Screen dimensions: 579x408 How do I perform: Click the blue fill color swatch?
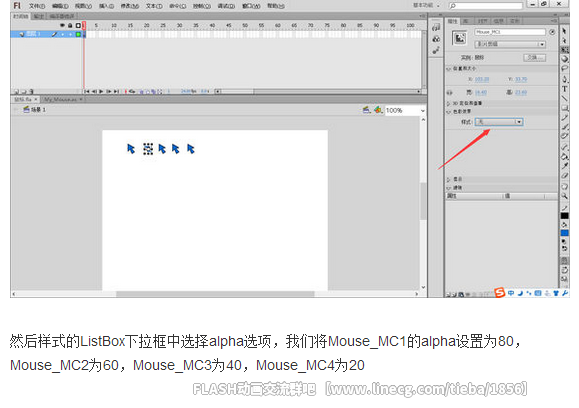(565, 233)
